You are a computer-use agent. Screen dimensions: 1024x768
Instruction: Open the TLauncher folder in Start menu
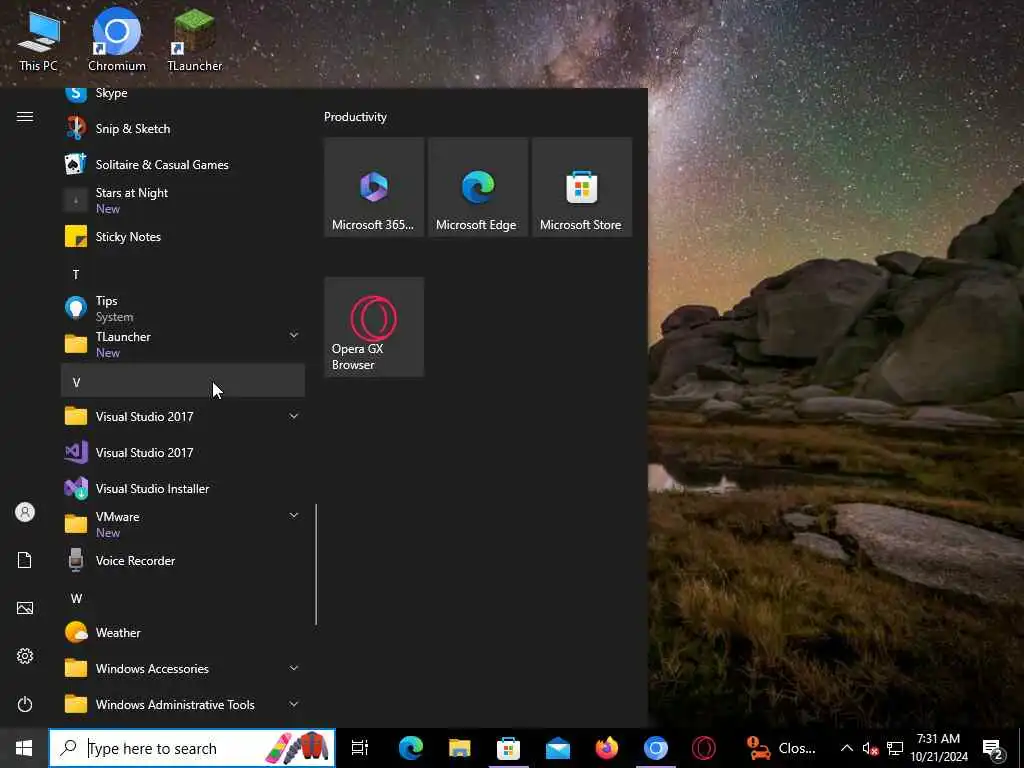coord(183,344)
